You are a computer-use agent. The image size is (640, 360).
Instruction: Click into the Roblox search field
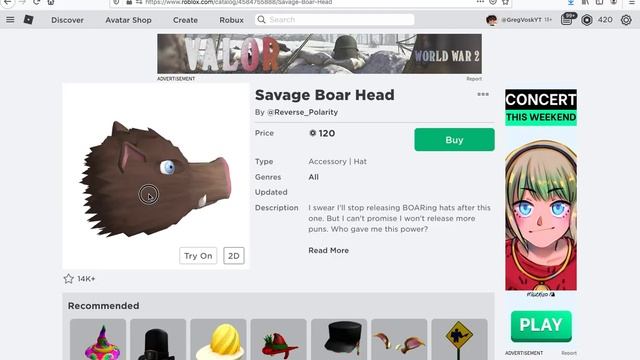335,20
